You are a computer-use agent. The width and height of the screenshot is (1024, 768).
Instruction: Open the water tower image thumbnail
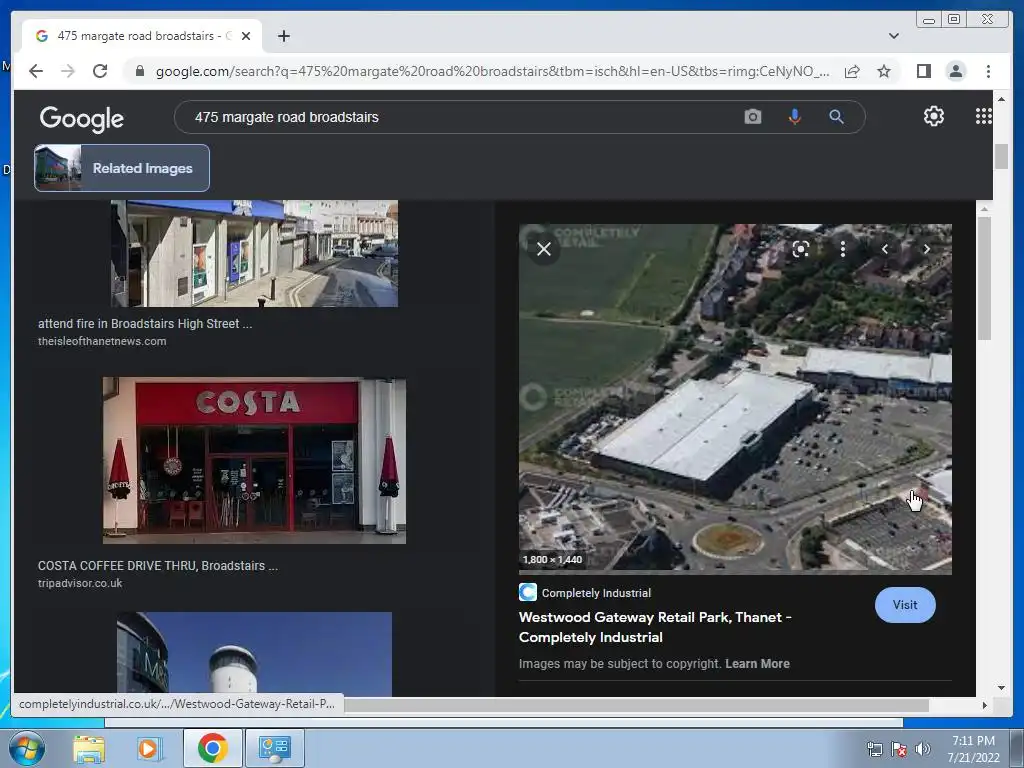[x=254, y=653]
